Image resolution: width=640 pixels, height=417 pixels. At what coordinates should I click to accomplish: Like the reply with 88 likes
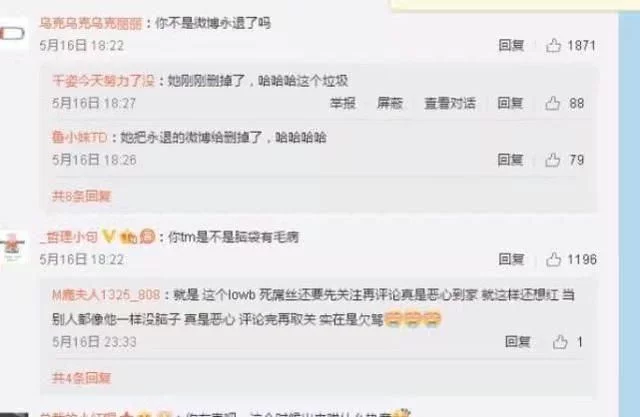552,103
